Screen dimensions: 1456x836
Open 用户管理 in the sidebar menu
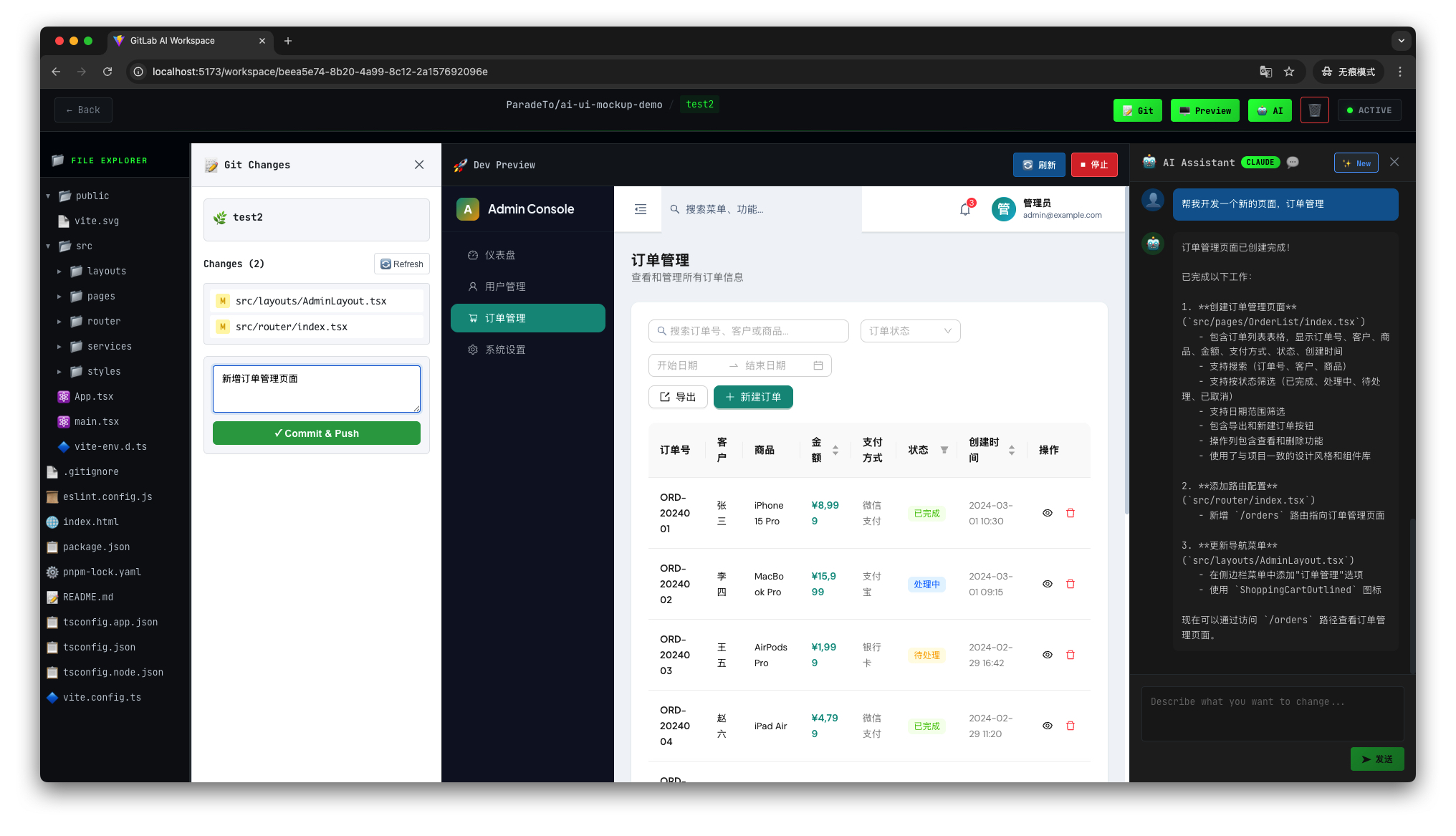tap(504, 287)
